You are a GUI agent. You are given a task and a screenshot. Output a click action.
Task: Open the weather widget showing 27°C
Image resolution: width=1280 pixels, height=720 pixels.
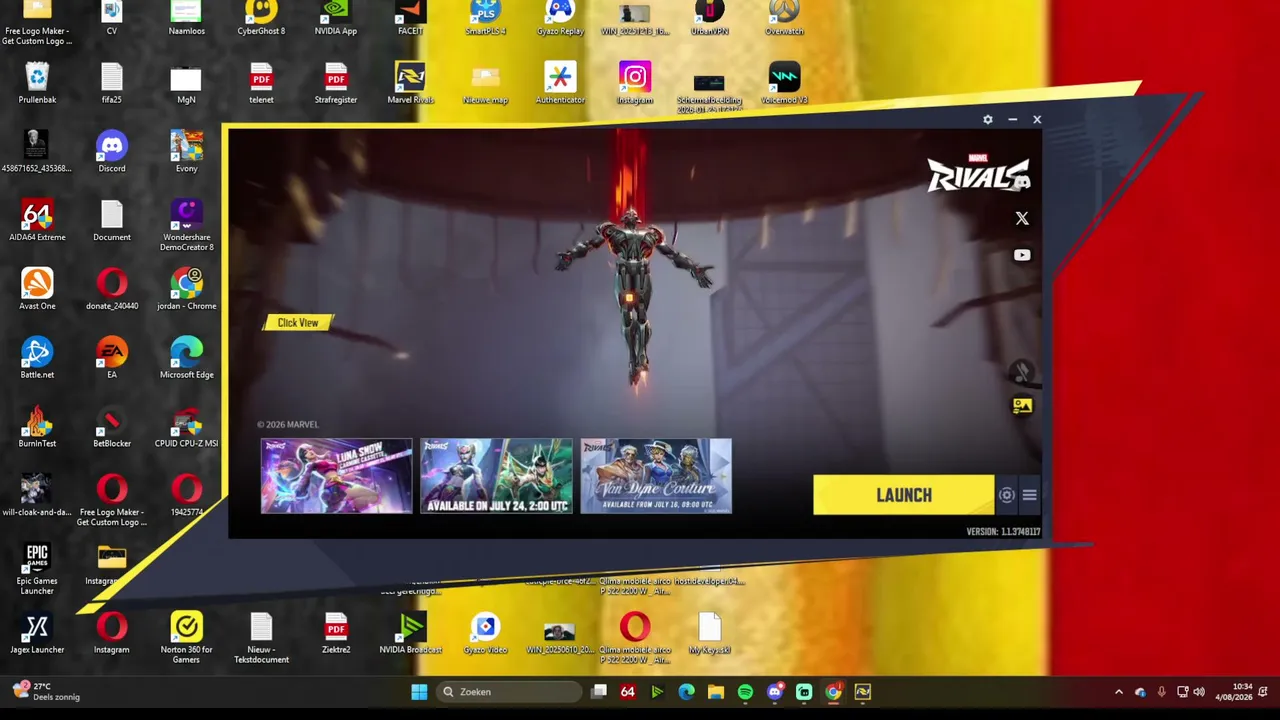[x=46, y=691]
